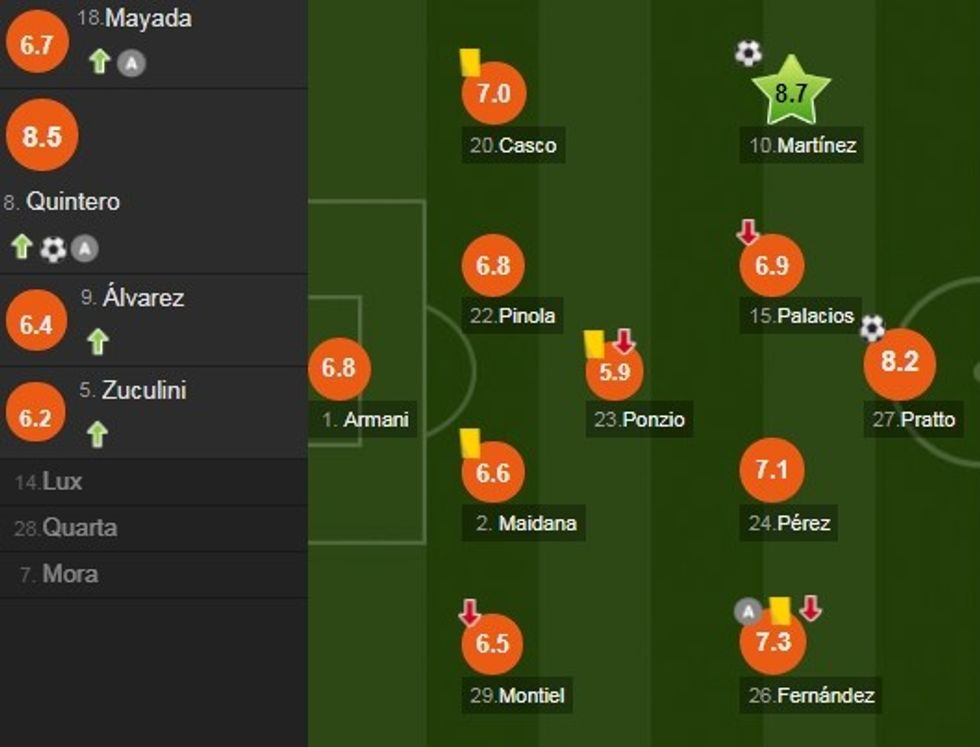Select unused substitute Lux in bench list
Viewport: 980px width, 747px height.
point(62,482)
